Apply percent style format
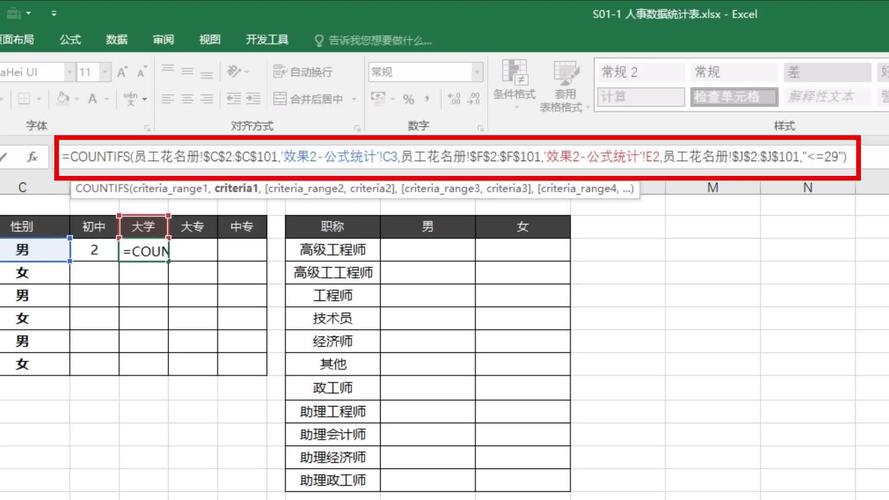 tap(408, 99)
